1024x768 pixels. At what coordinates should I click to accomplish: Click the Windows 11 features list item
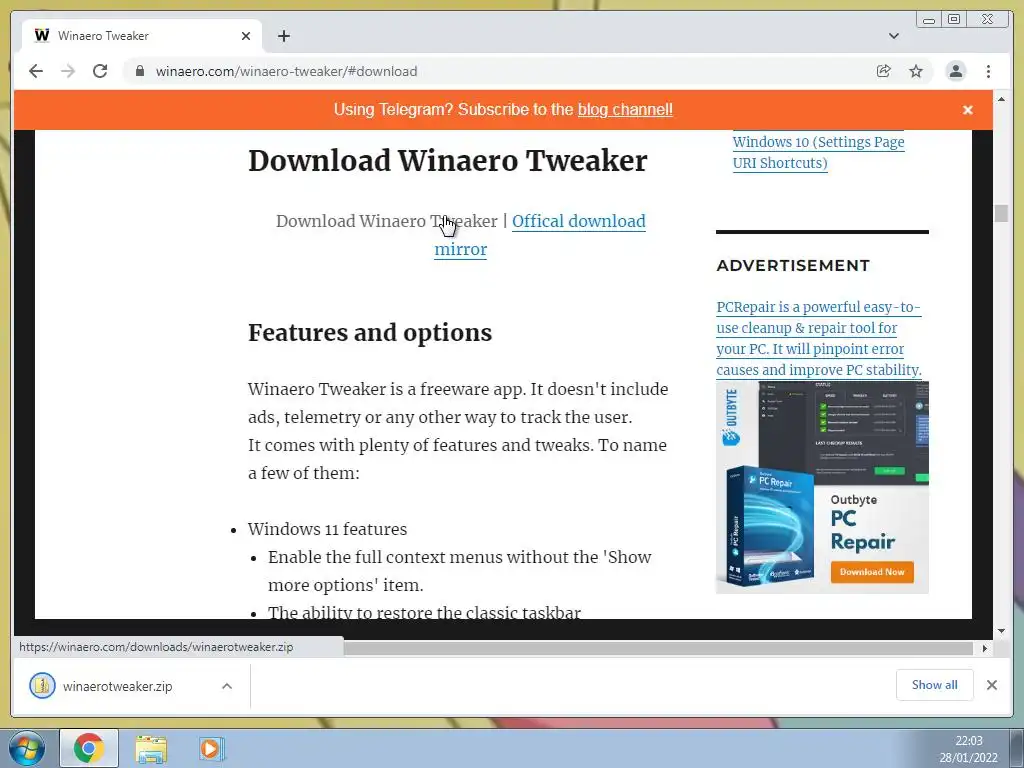327,529
